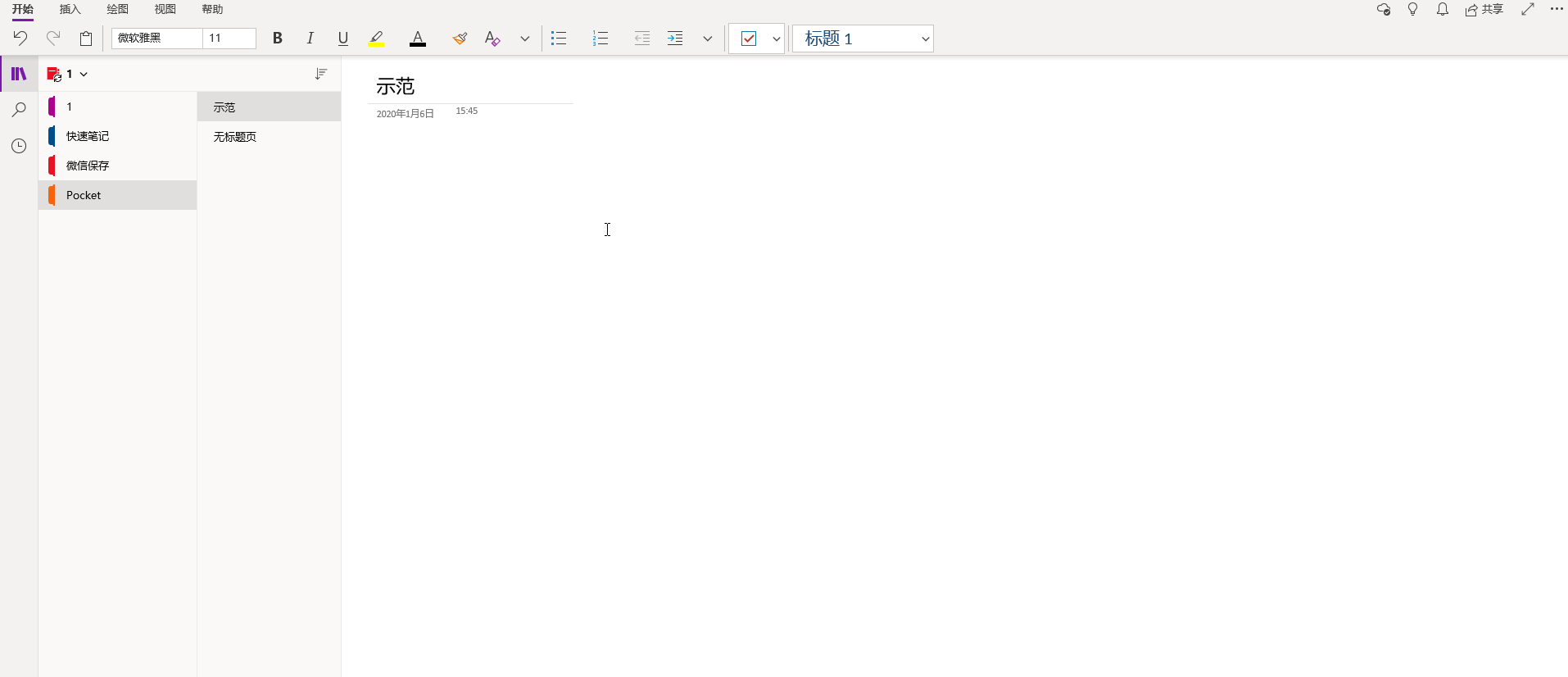The image size is (1568, 677).
Task: Click the font size field showing 11
Action: pos(229,39)
